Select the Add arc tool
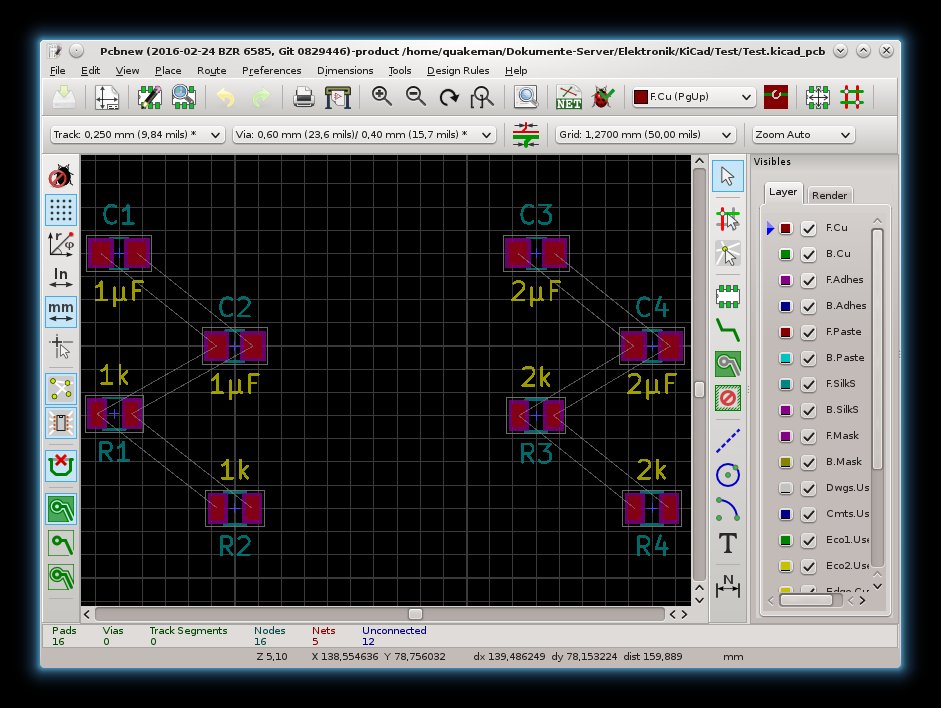The height and width of the screenshot is (708, 941). (x=728, y=509)
